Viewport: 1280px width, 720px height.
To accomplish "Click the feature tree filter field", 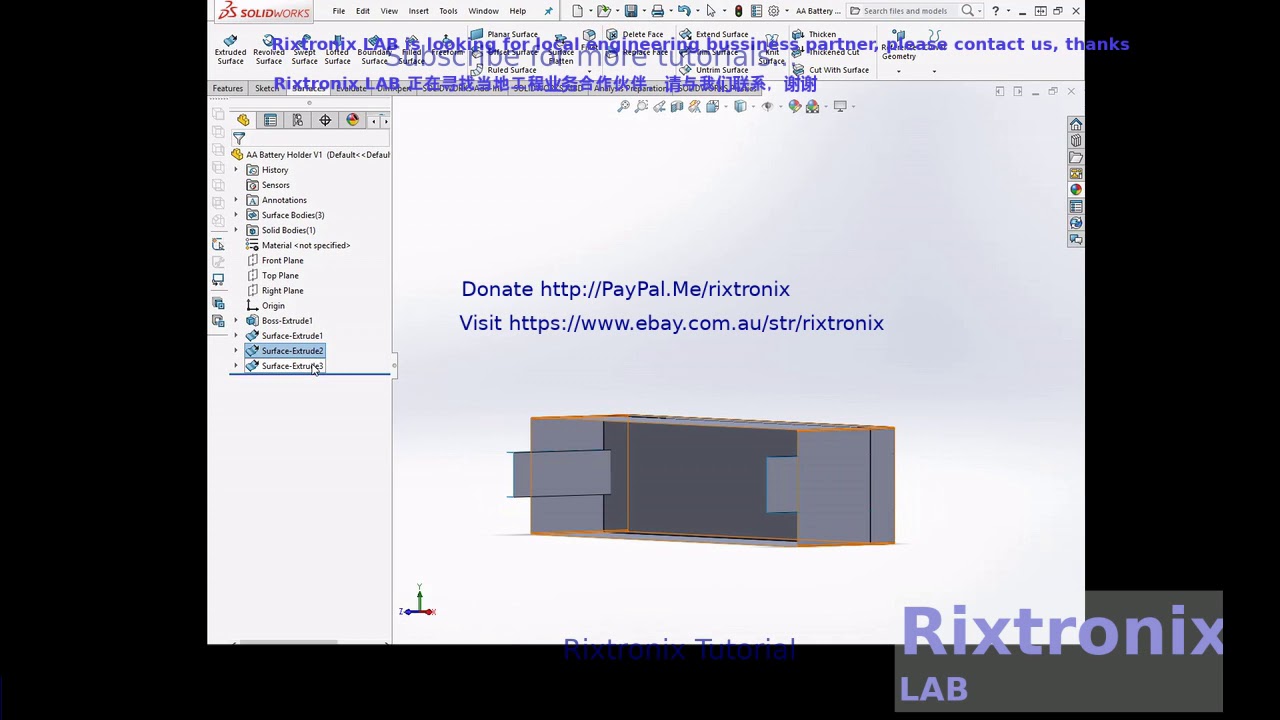I will (x=310, y=138).
